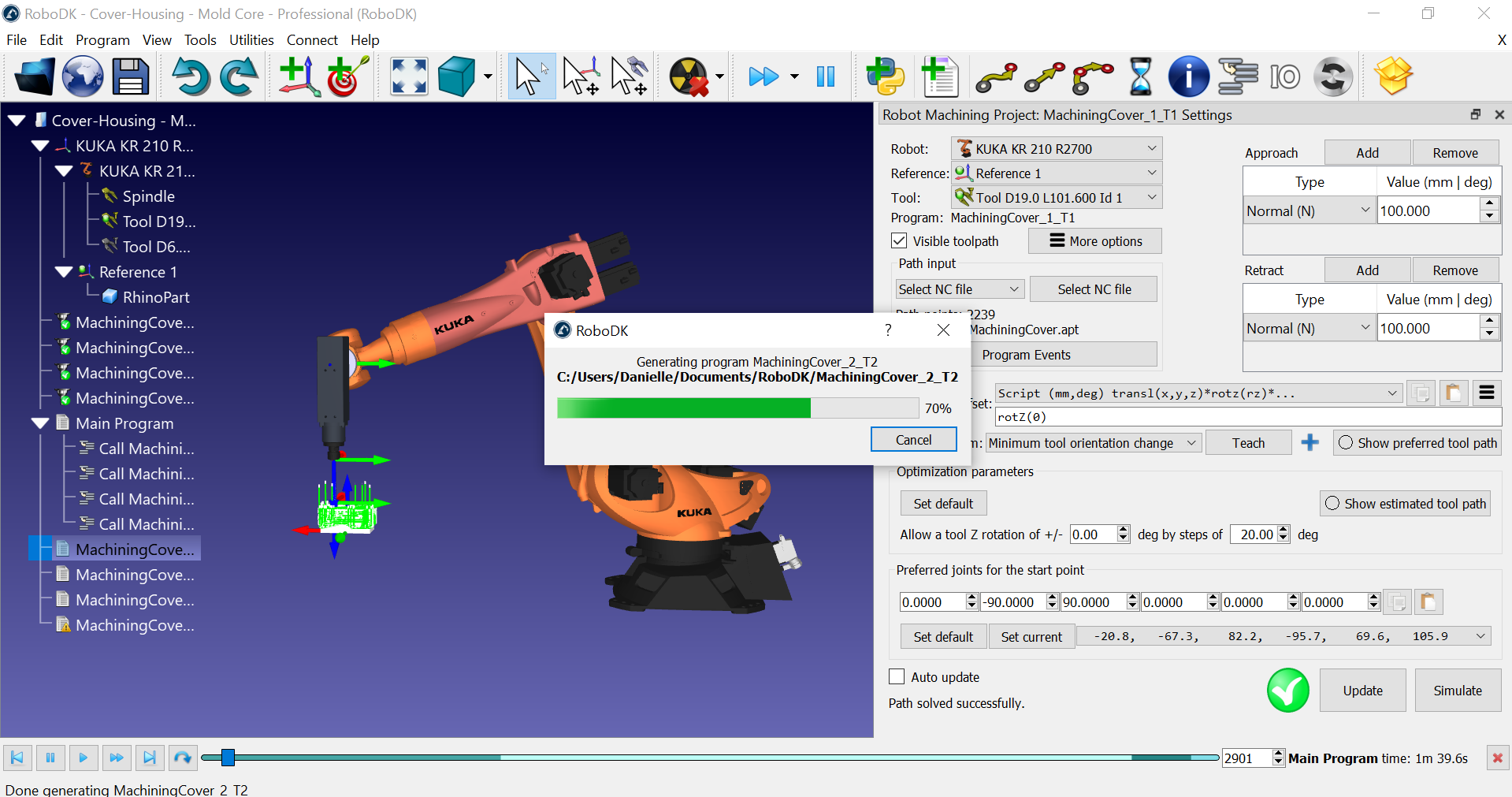Enable collision checking
The height and width of the screenshot is (797, 1512).
coord(687,76)
